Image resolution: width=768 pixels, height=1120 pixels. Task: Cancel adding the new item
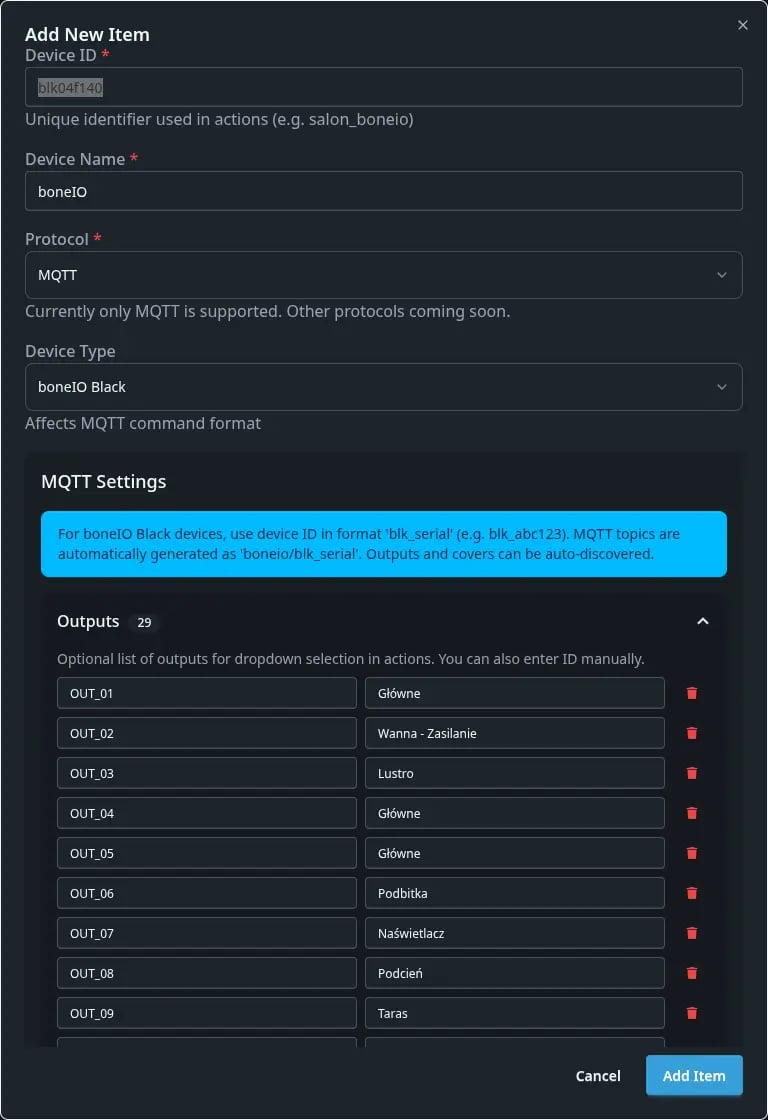pyautogui.click(x=597, y=1076)
